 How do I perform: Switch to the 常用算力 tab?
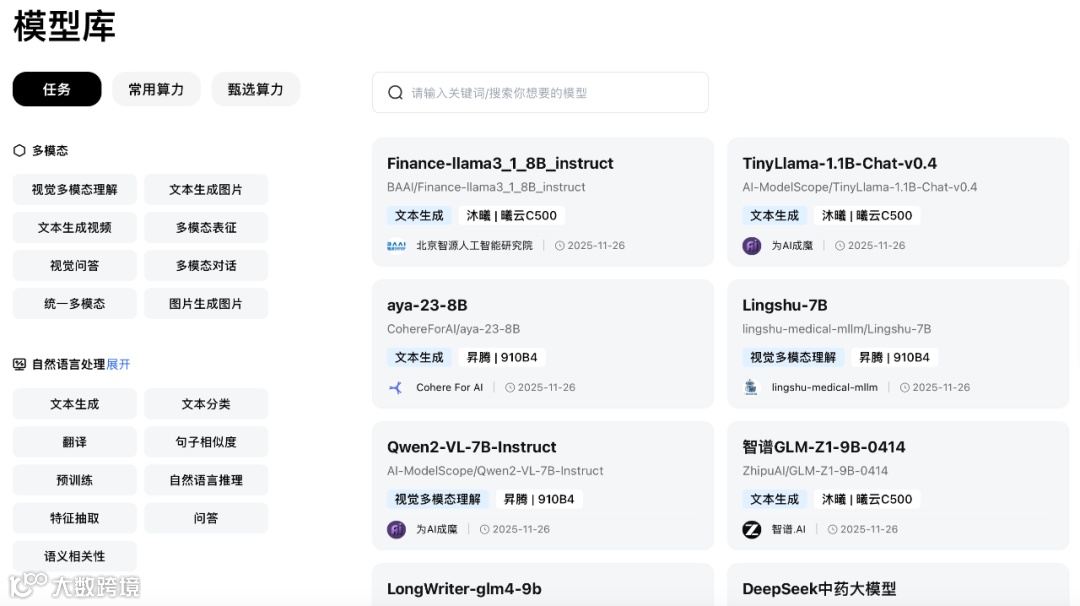click(156, 89)
